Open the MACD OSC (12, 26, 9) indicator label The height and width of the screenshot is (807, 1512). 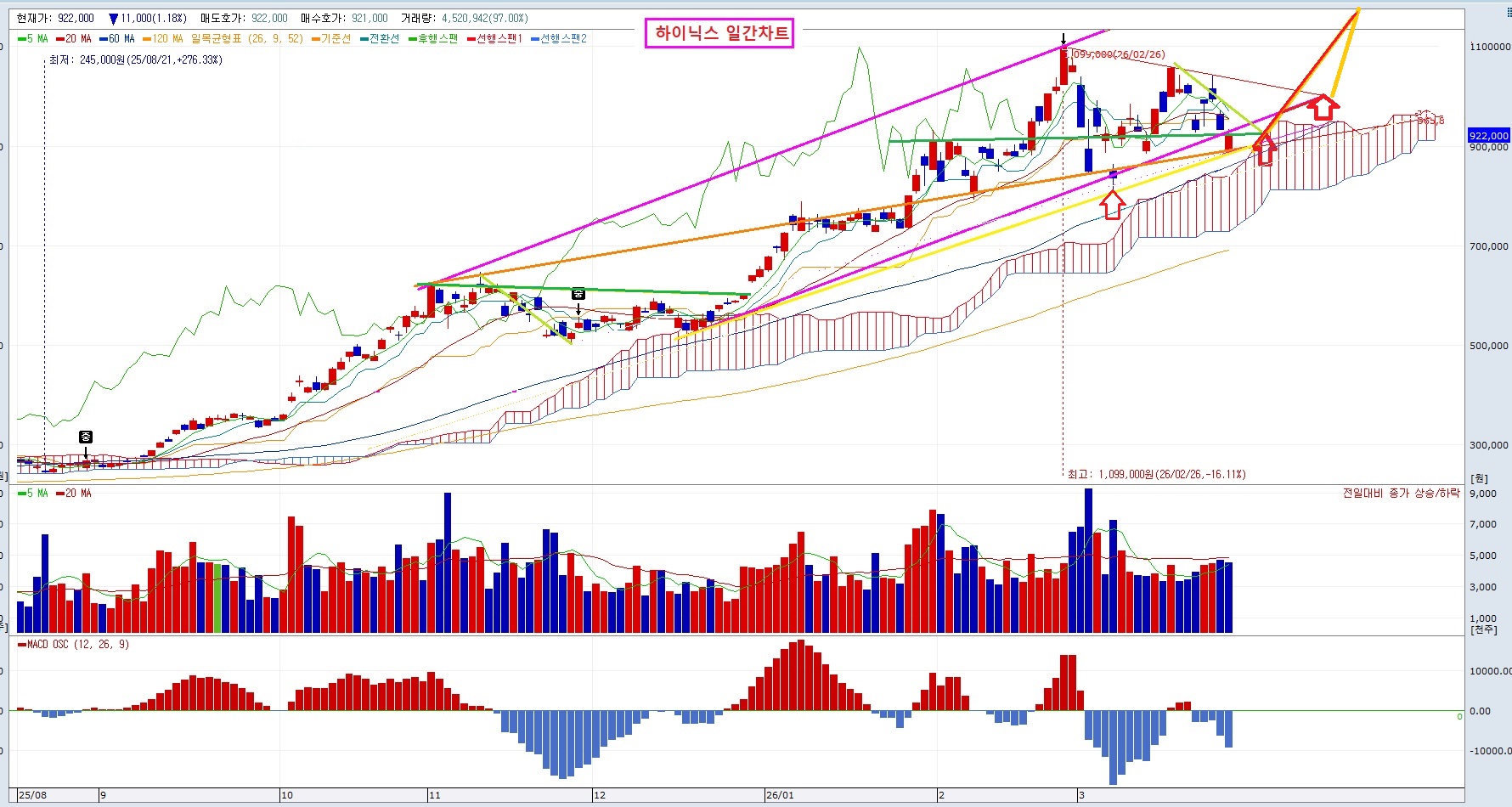74,644
